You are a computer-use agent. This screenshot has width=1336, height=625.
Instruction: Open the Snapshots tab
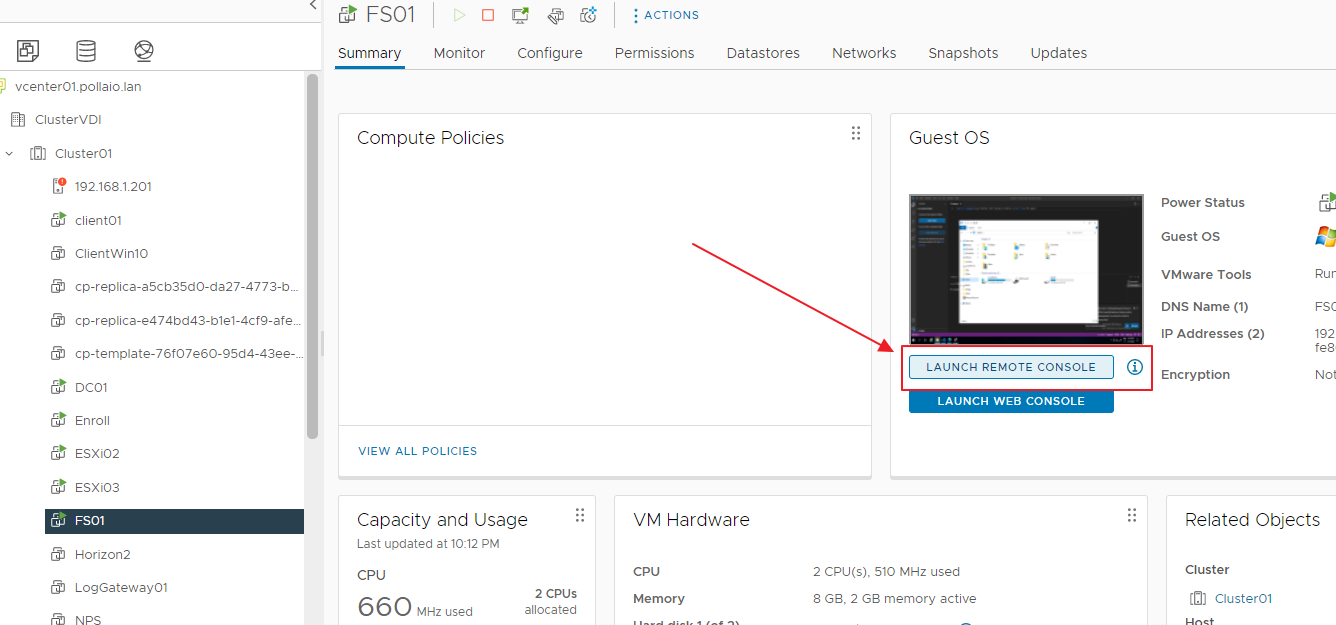pyautogui.click(x=962, y=53)
